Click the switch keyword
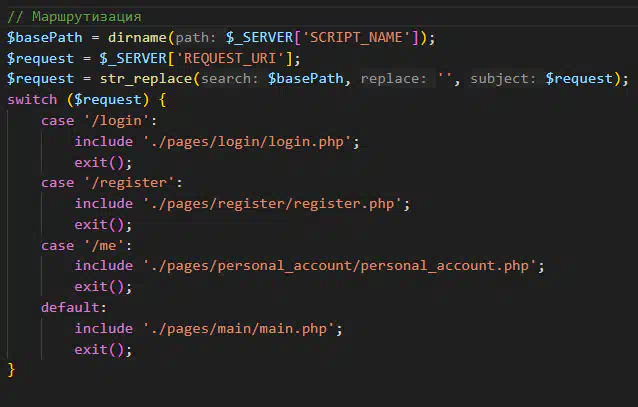 coord(32,99)
